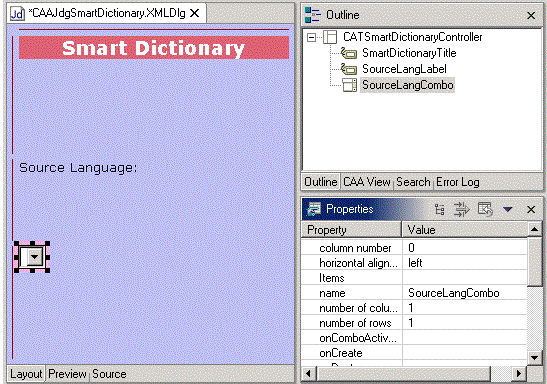Edit the number of colu... value

(465, 308)
